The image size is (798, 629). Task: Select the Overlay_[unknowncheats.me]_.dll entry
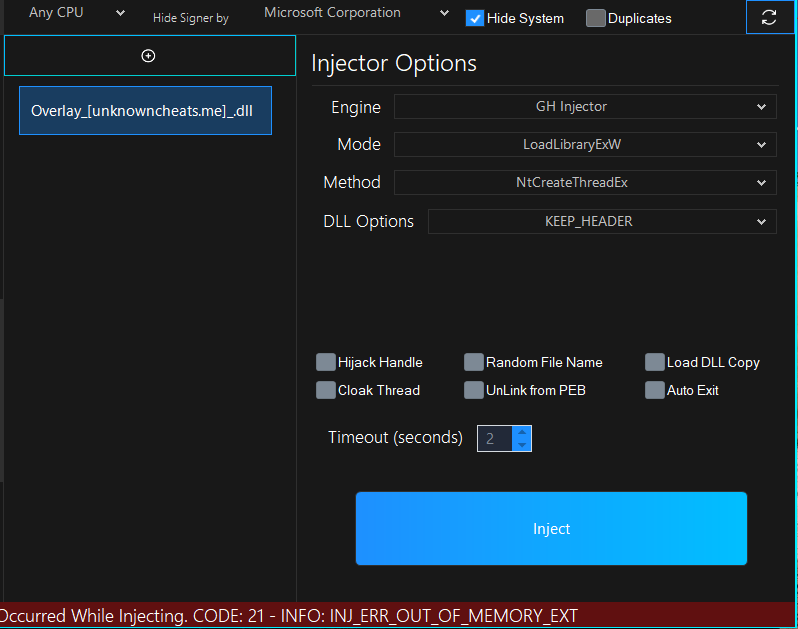(x=146, y=110)
